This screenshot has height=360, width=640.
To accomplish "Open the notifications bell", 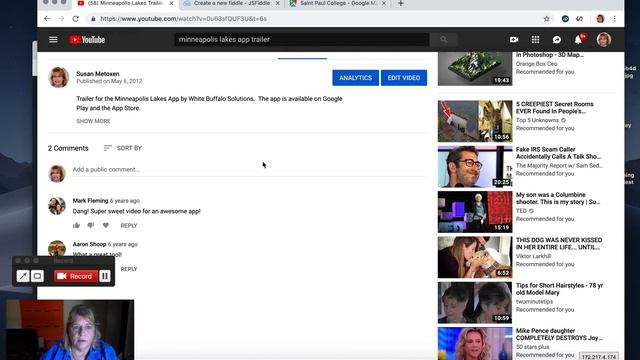I will [x=578, y=40].
